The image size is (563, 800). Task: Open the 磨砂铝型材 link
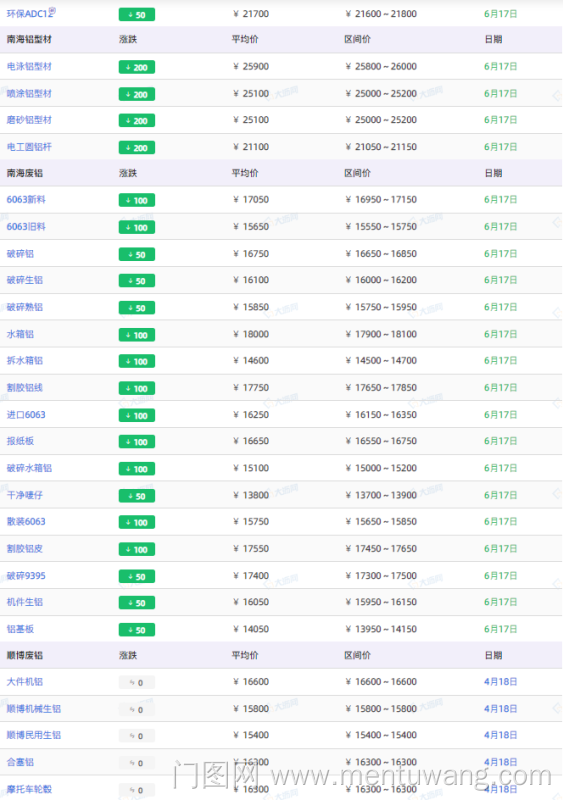(x=29, y=120)
